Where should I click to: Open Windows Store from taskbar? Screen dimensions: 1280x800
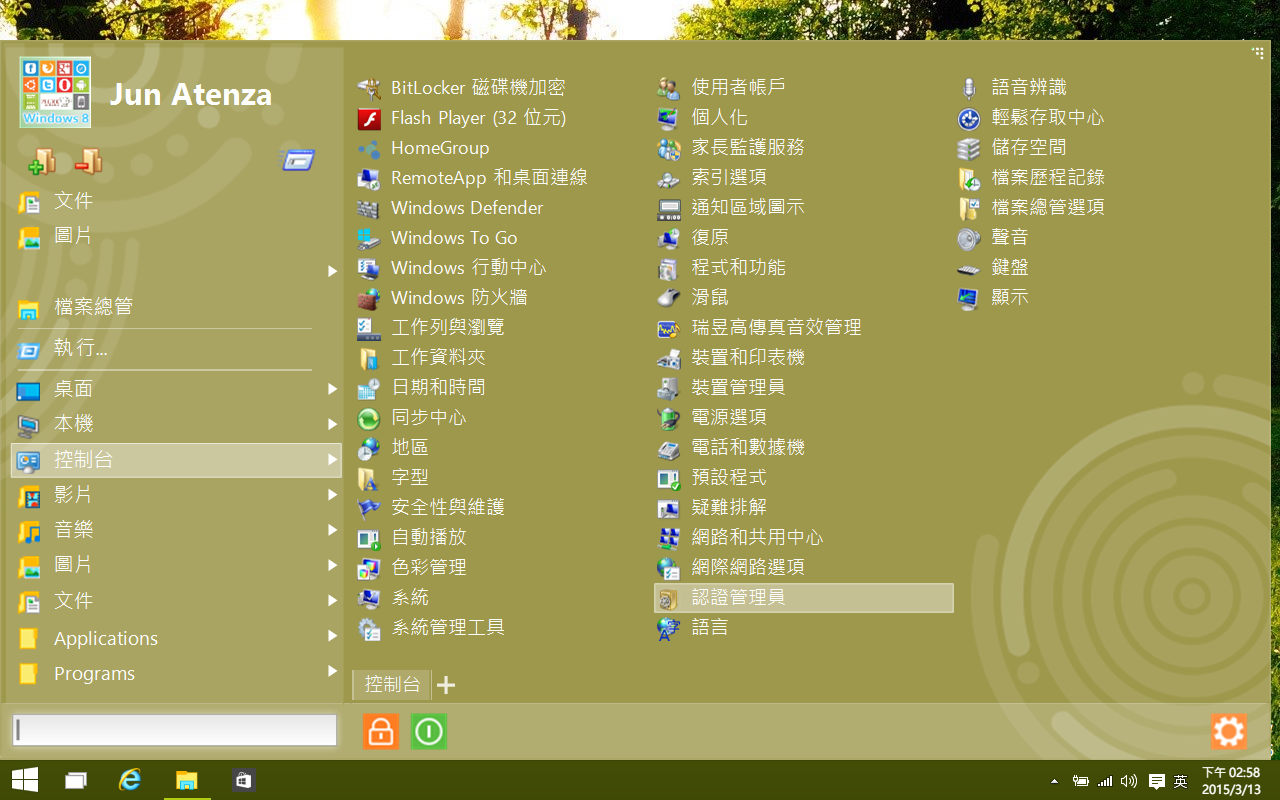click(242, 781)
